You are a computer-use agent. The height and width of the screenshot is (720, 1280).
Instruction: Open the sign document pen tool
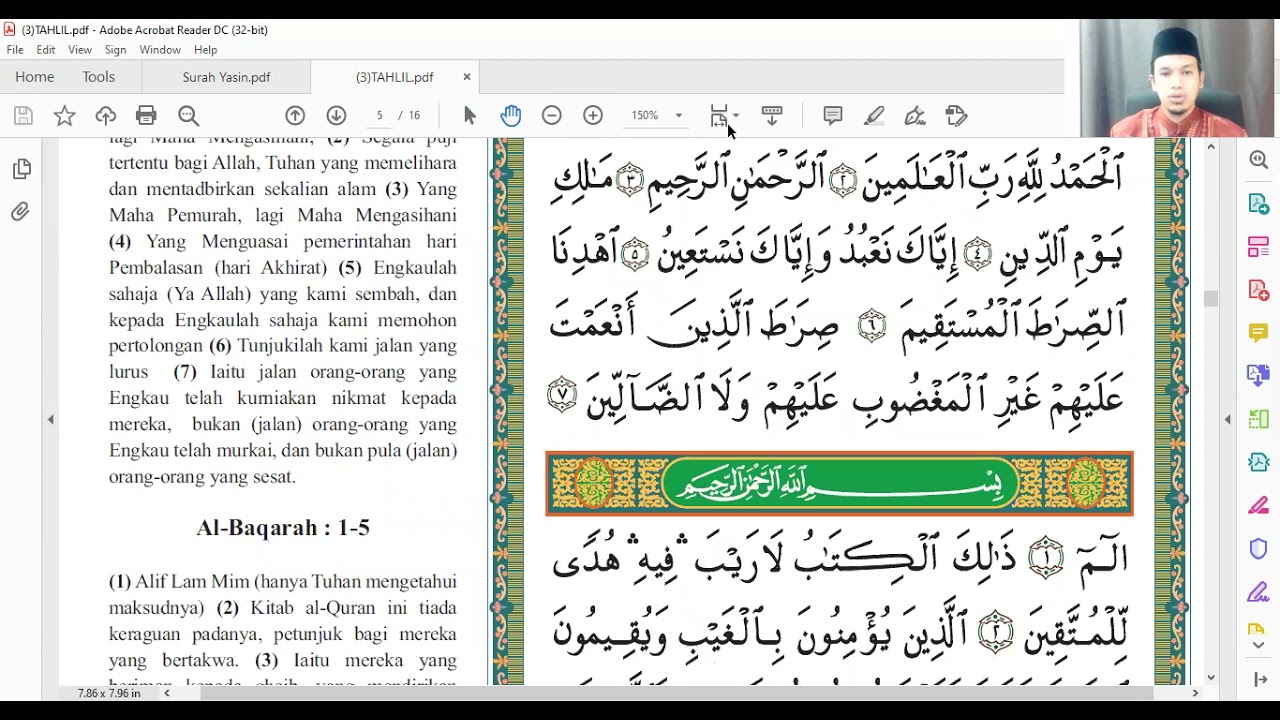click(915, 116)
